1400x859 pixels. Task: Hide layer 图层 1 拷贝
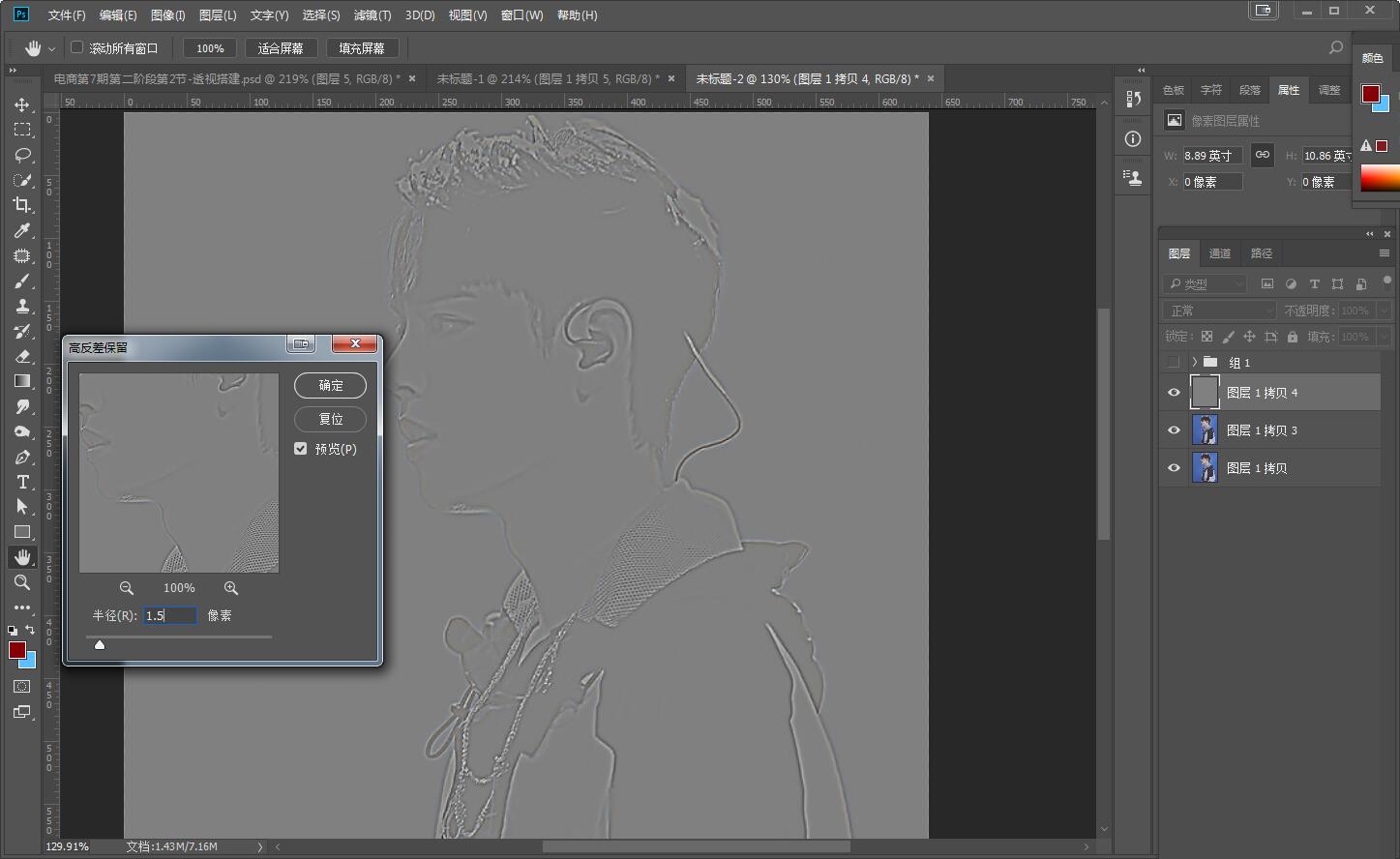coord(1174,468)
